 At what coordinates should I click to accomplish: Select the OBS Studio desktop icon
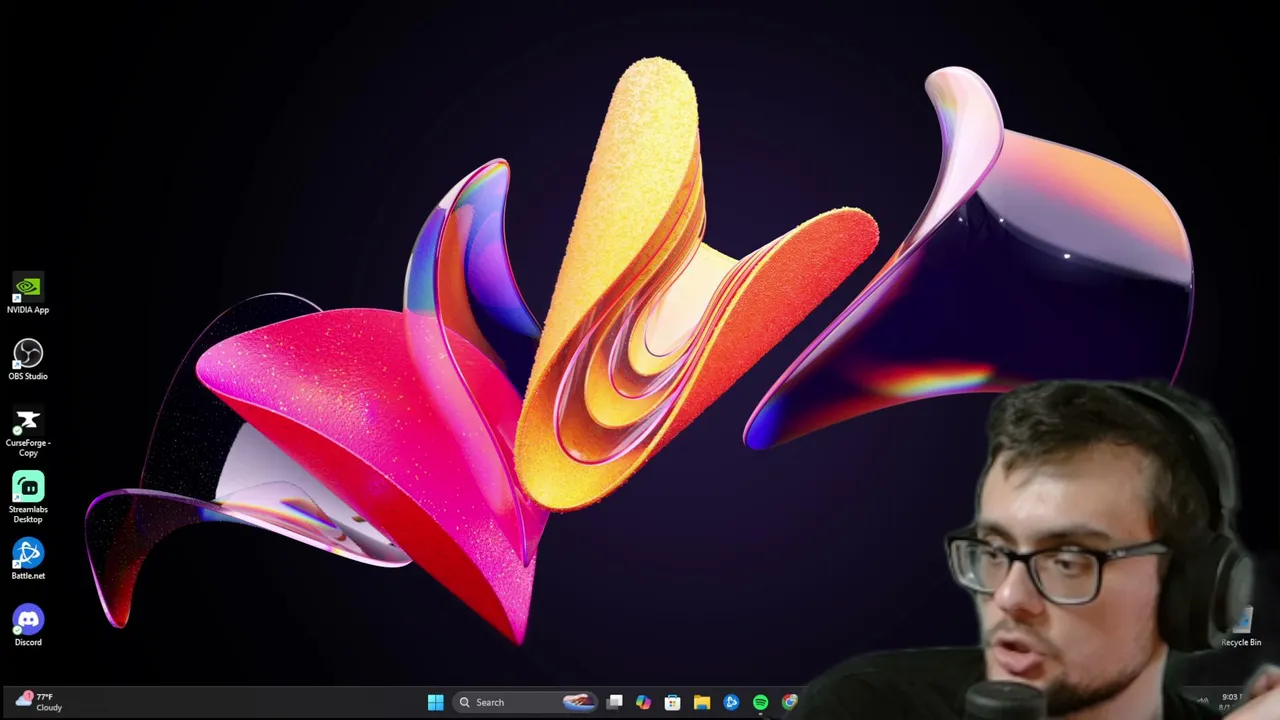[x=28, y=360]
